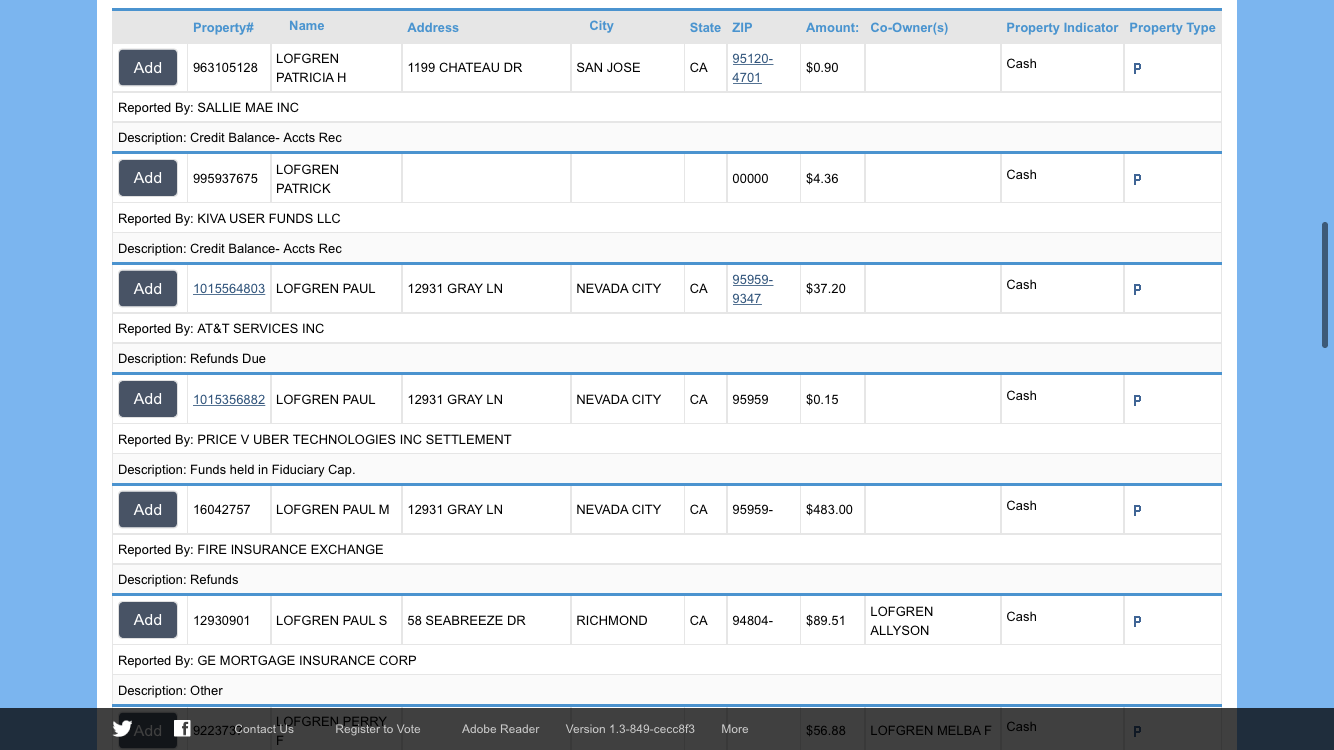Add property 995937675 LOFGREN PATRICK

[148, 178]
